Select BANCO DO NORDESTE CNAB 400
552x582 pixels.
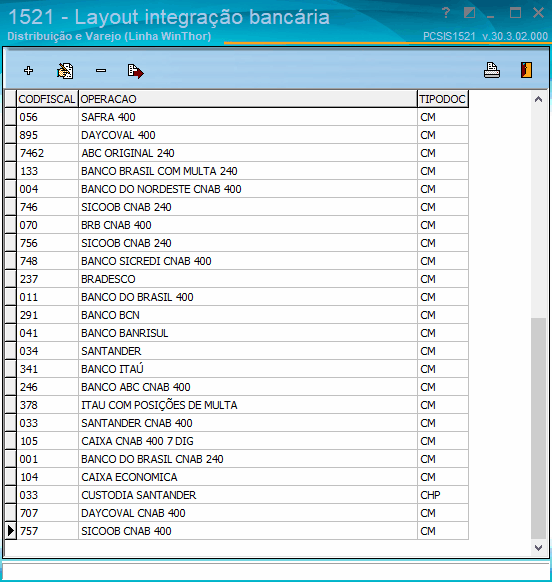(236, 189)
